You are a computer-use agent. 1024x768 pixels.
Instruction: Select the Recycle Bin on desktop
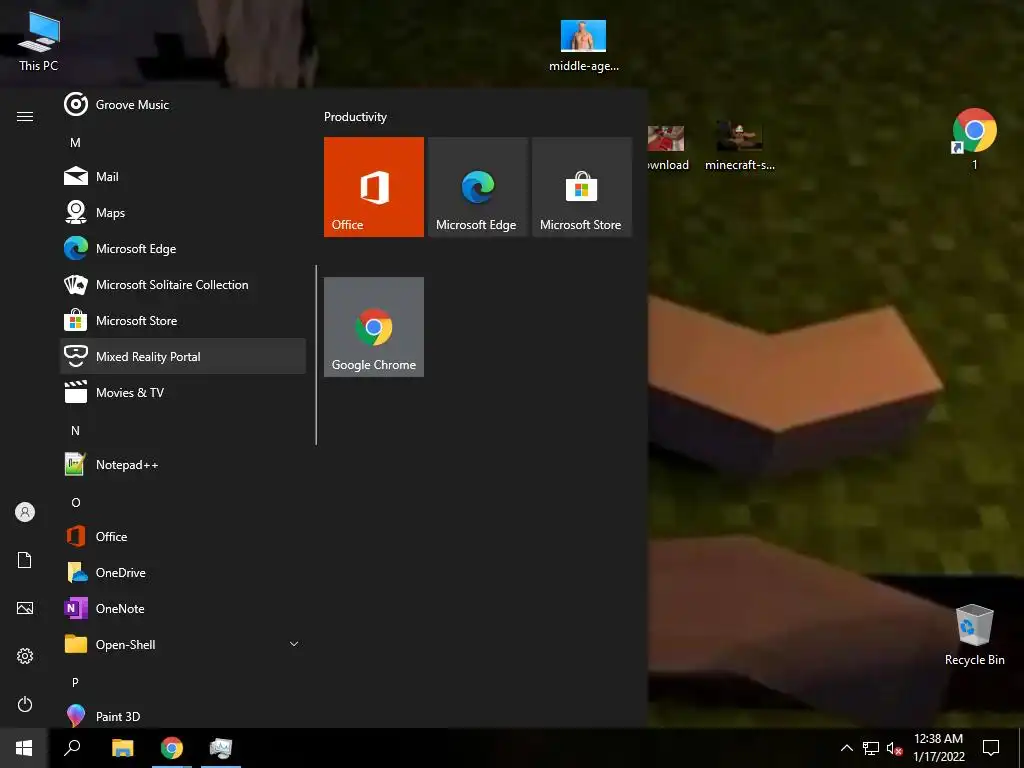(x=974, y=635)
